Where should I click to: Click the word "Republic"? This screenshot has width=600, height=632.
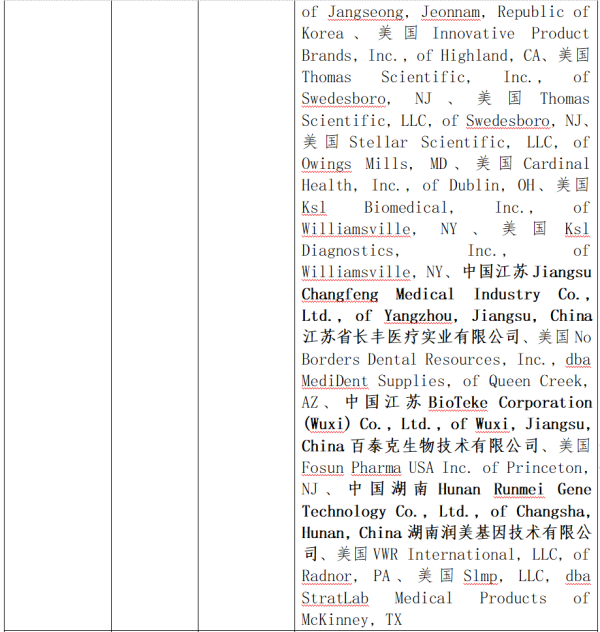pyautogui.click(x=531, y=12)
